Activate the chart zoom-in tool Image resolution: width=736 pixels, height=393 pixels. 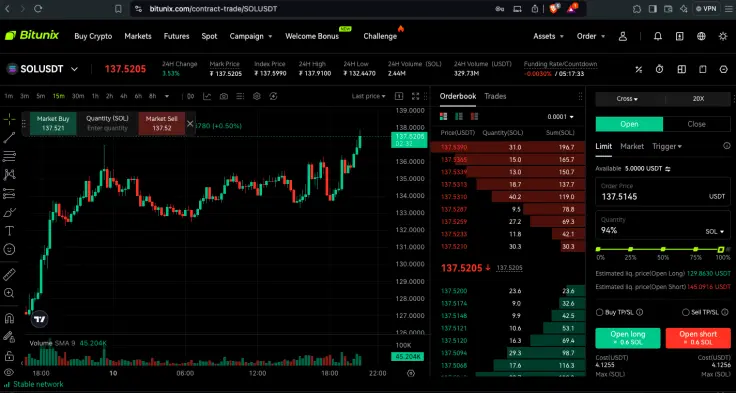[x=9, y=293]
